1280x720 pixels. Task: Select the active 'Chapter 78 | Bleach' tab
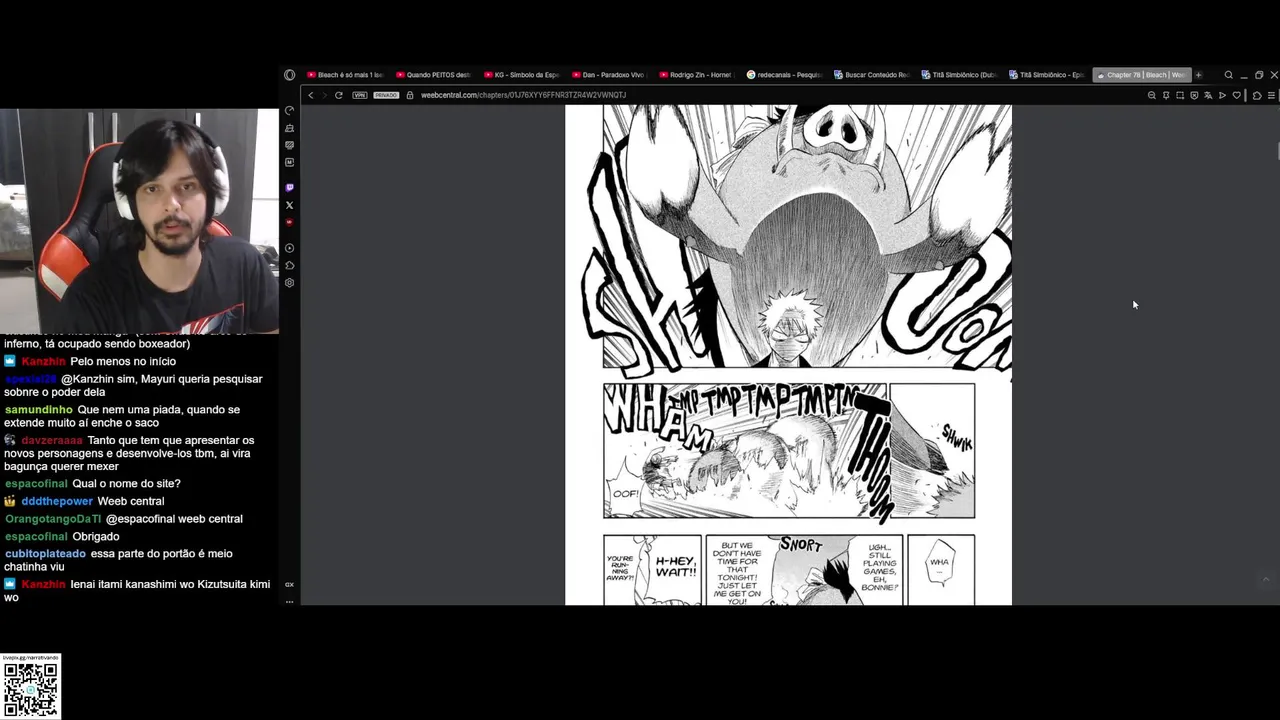click(1141, 75)
